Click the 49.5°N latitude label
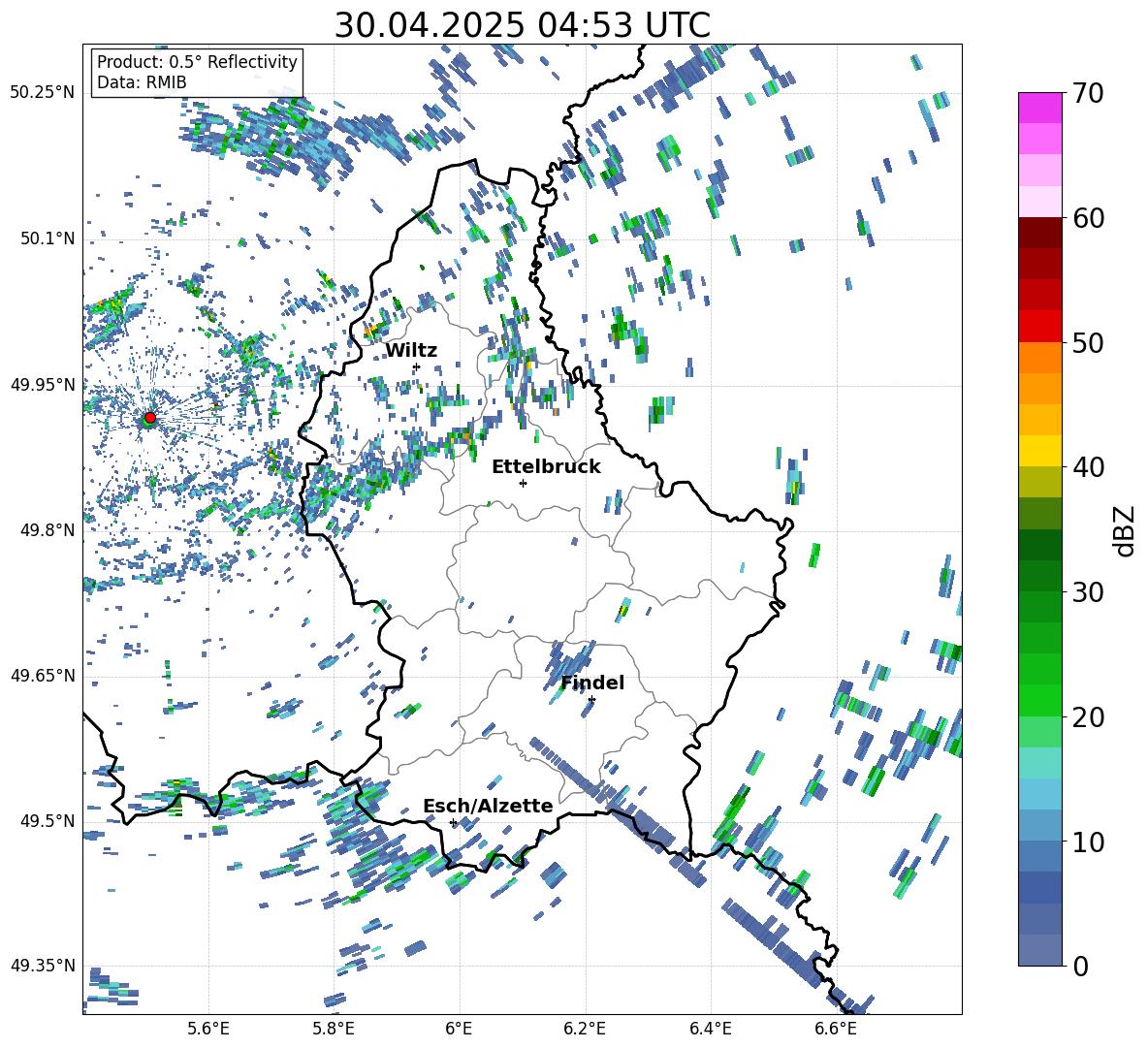The height and width of the screenshot is (1048, 1148). coord(48,820)
